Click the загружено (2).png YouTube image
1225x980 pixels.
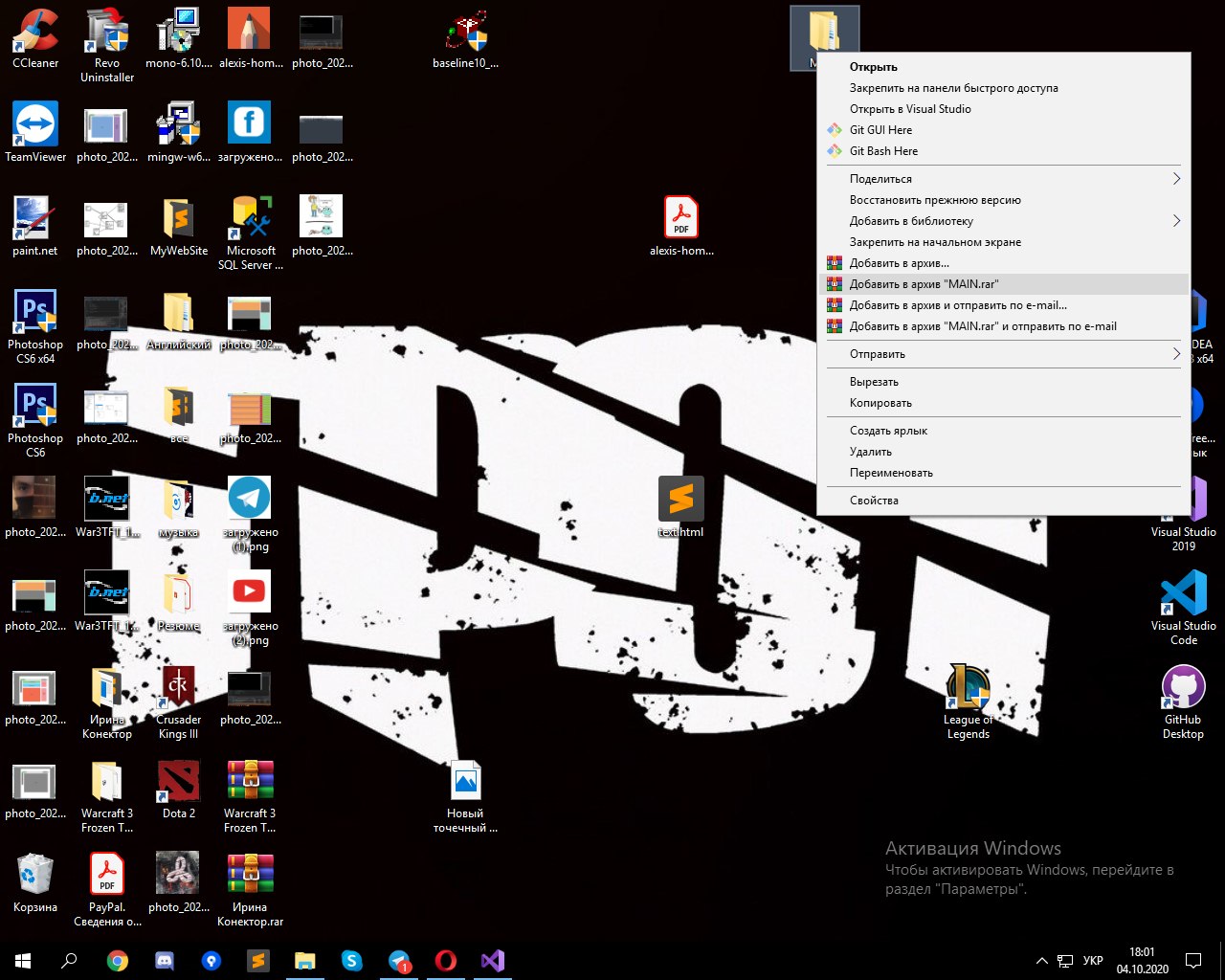(251, 607)
